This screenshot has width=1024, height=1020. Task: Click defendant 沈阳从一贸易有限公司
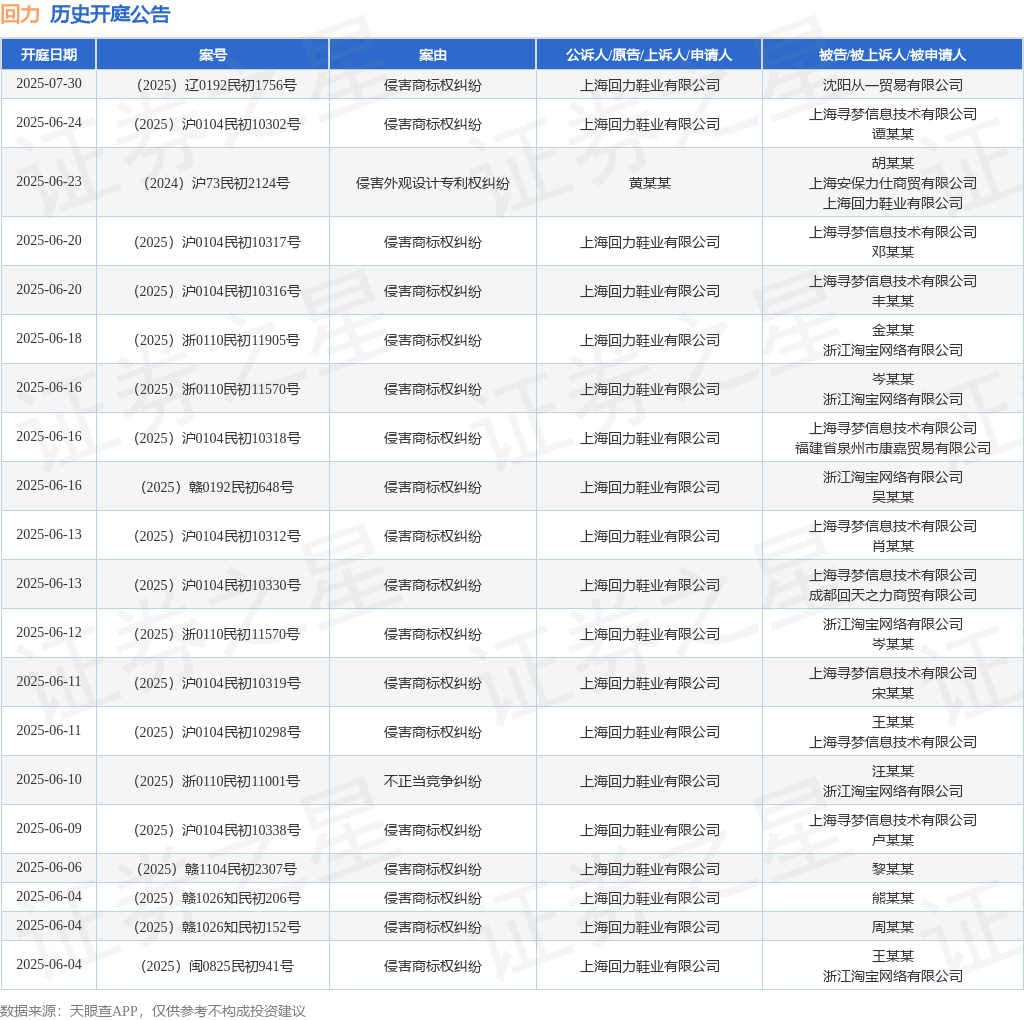tap(893, 85)
